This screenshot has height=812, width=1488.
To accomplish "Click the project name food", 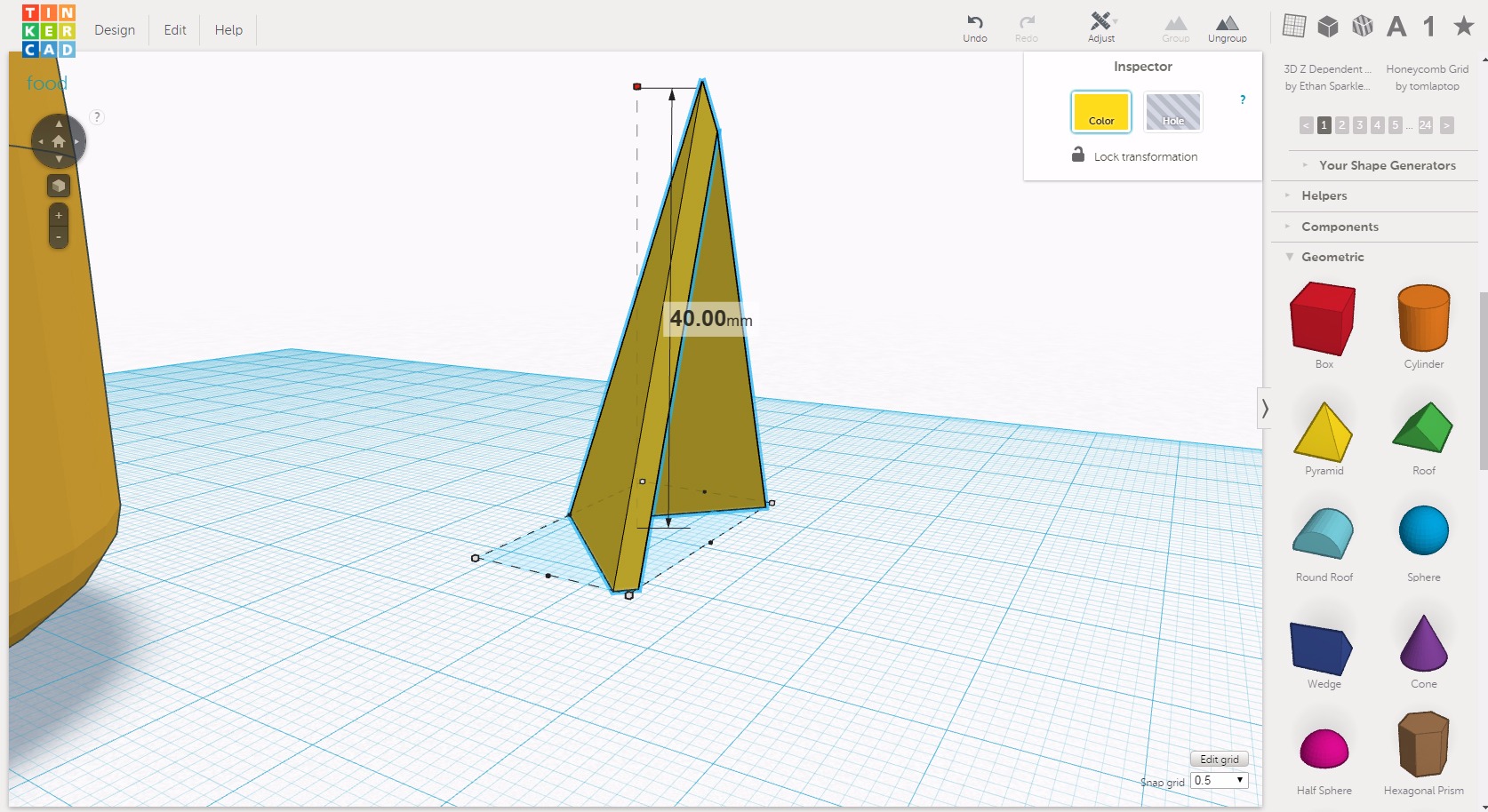I will point(47,83).
